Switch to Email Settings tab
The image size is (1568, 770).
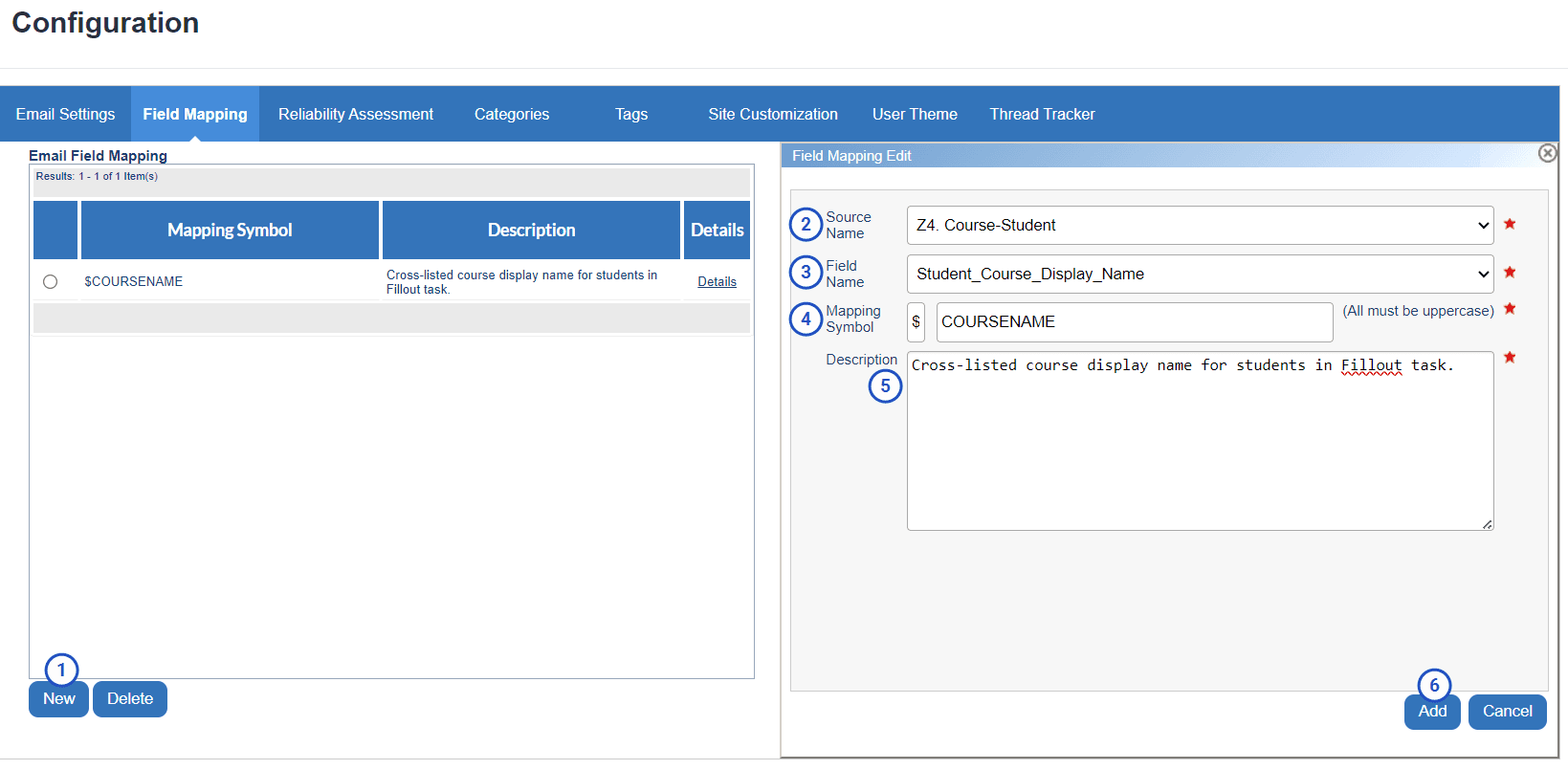pos(65,114)
